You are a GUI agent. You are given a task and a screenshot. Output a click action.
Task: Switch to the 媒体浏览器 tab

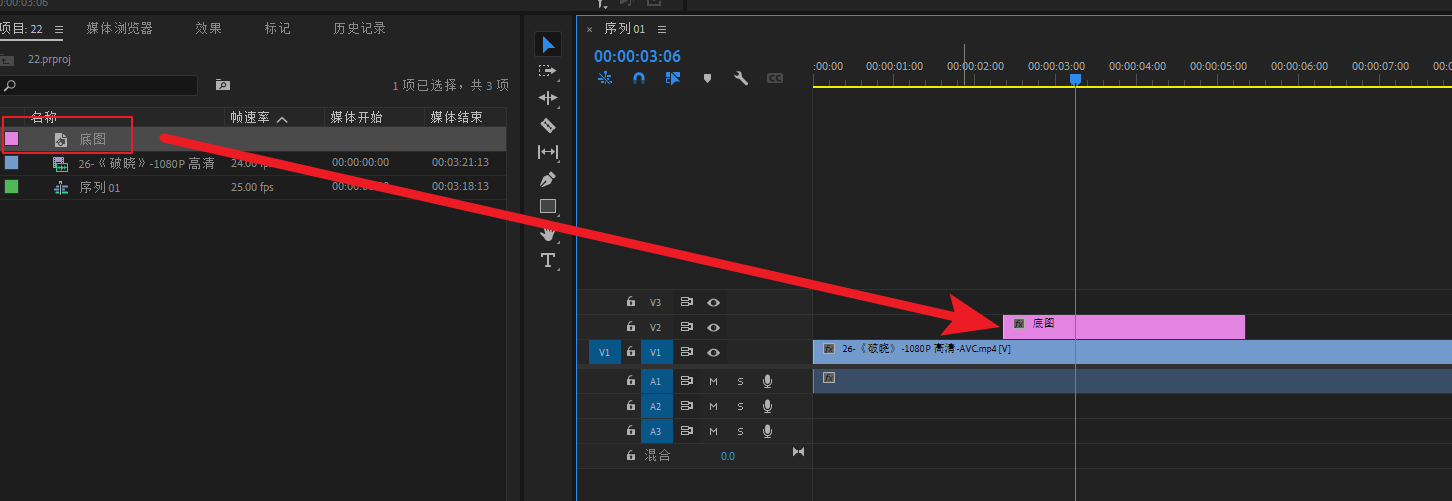point(119,29)
